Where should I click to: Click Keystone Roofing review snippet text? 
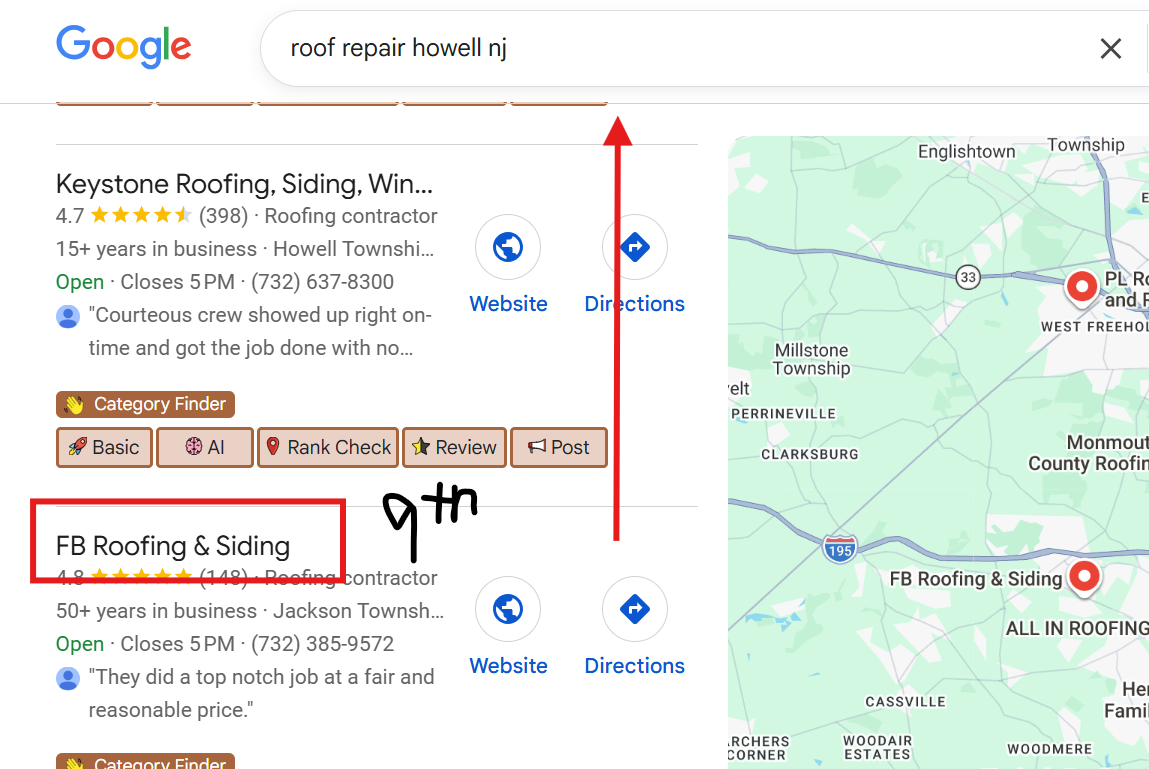pos(260,331)
